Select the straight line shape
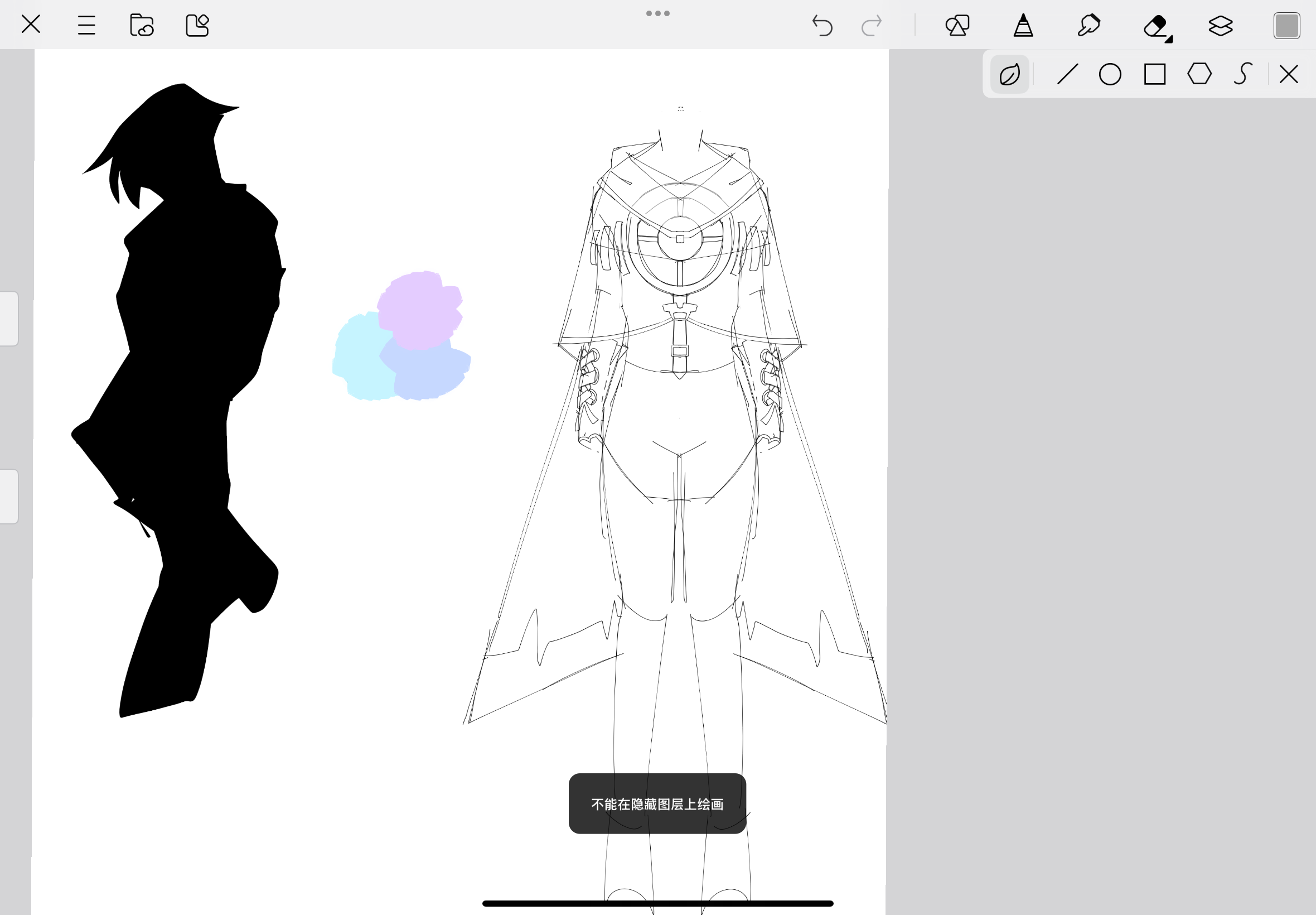 pyautogui.click(x=1067, y=74)
